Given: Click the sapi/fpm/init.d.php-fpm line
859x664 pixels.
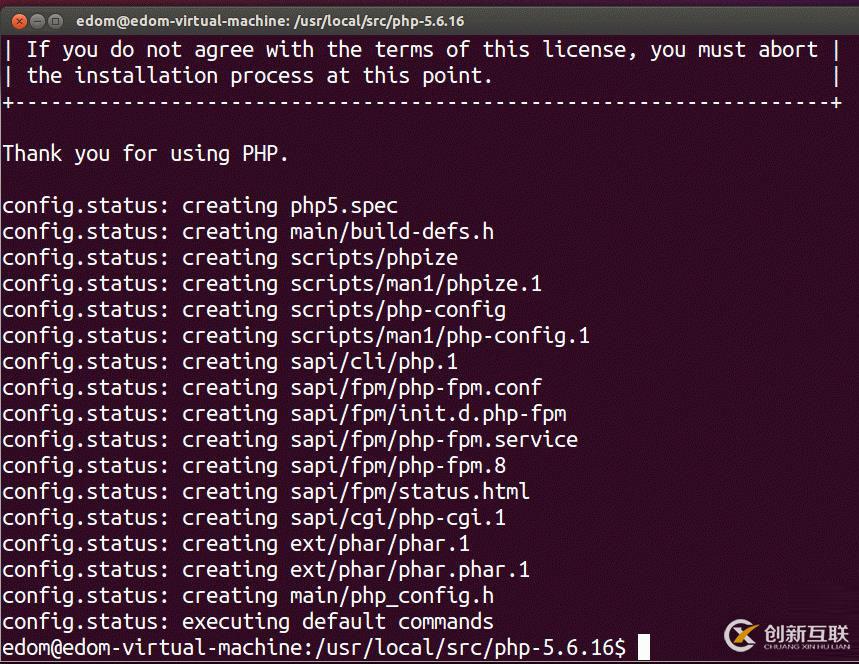Looking at the screenshot, I should (x=284, y=414).
